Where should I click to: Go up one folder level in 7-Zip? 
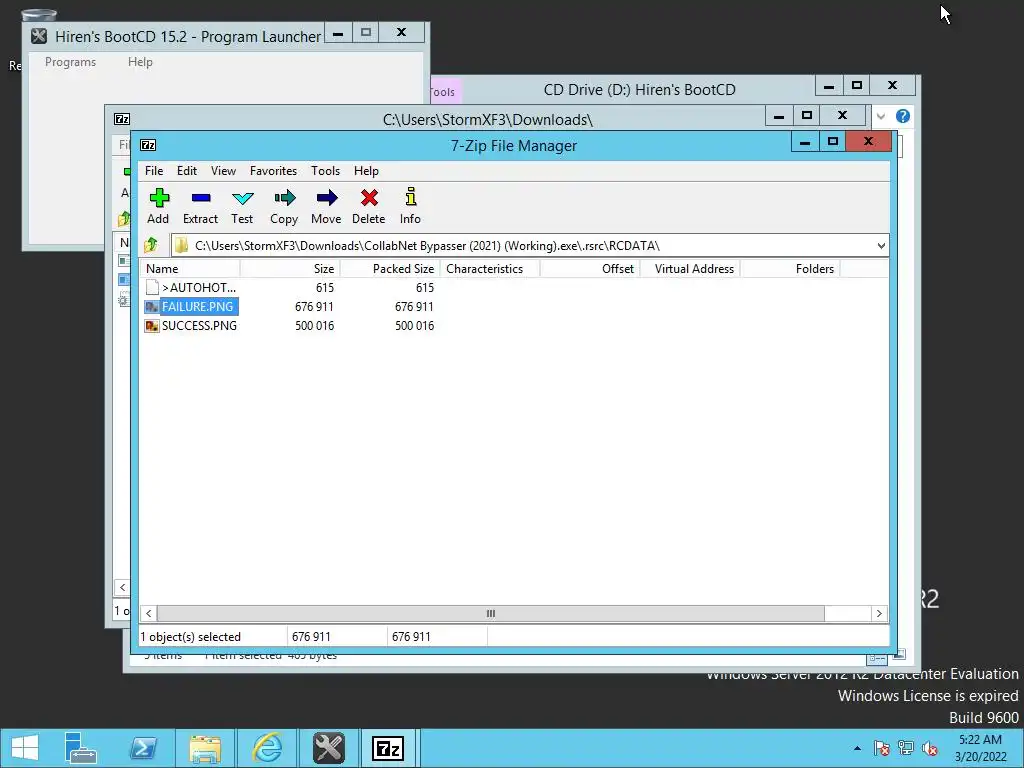coord(152,245)
